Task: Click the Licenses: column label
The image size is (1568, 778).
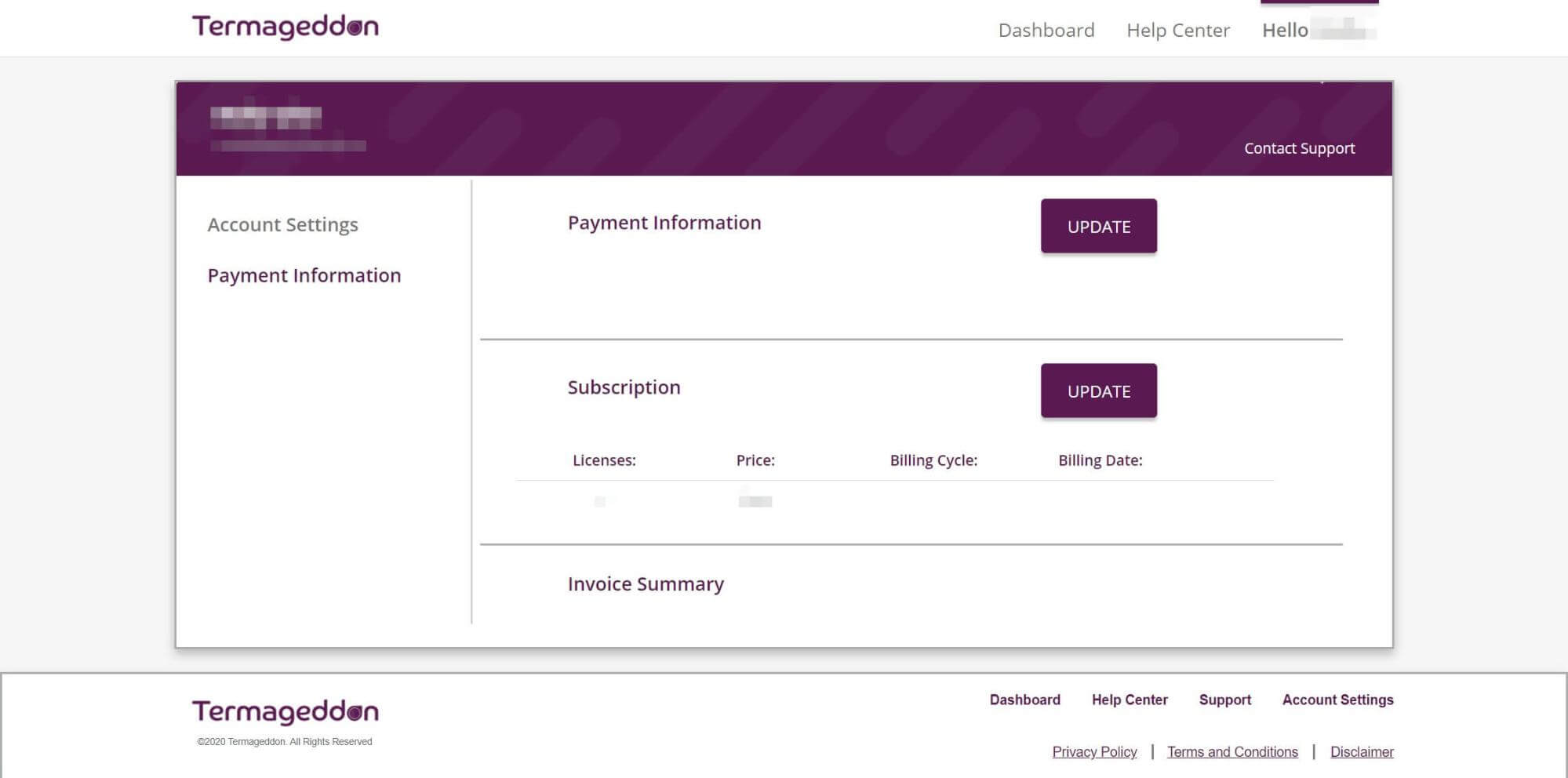Action: 604,460
